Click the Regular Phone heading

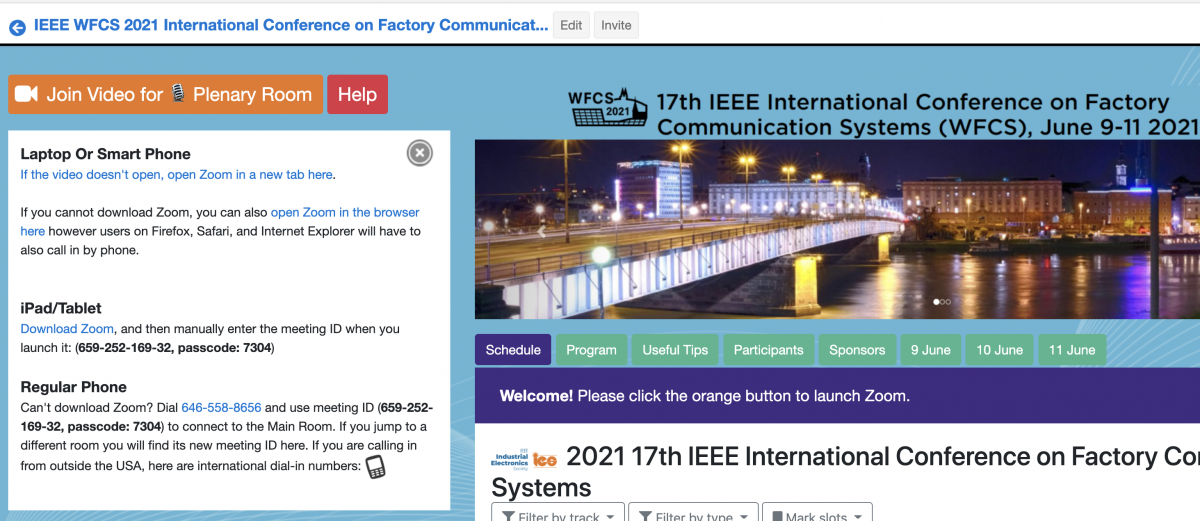pyautogui.click(x=74, y=387)
